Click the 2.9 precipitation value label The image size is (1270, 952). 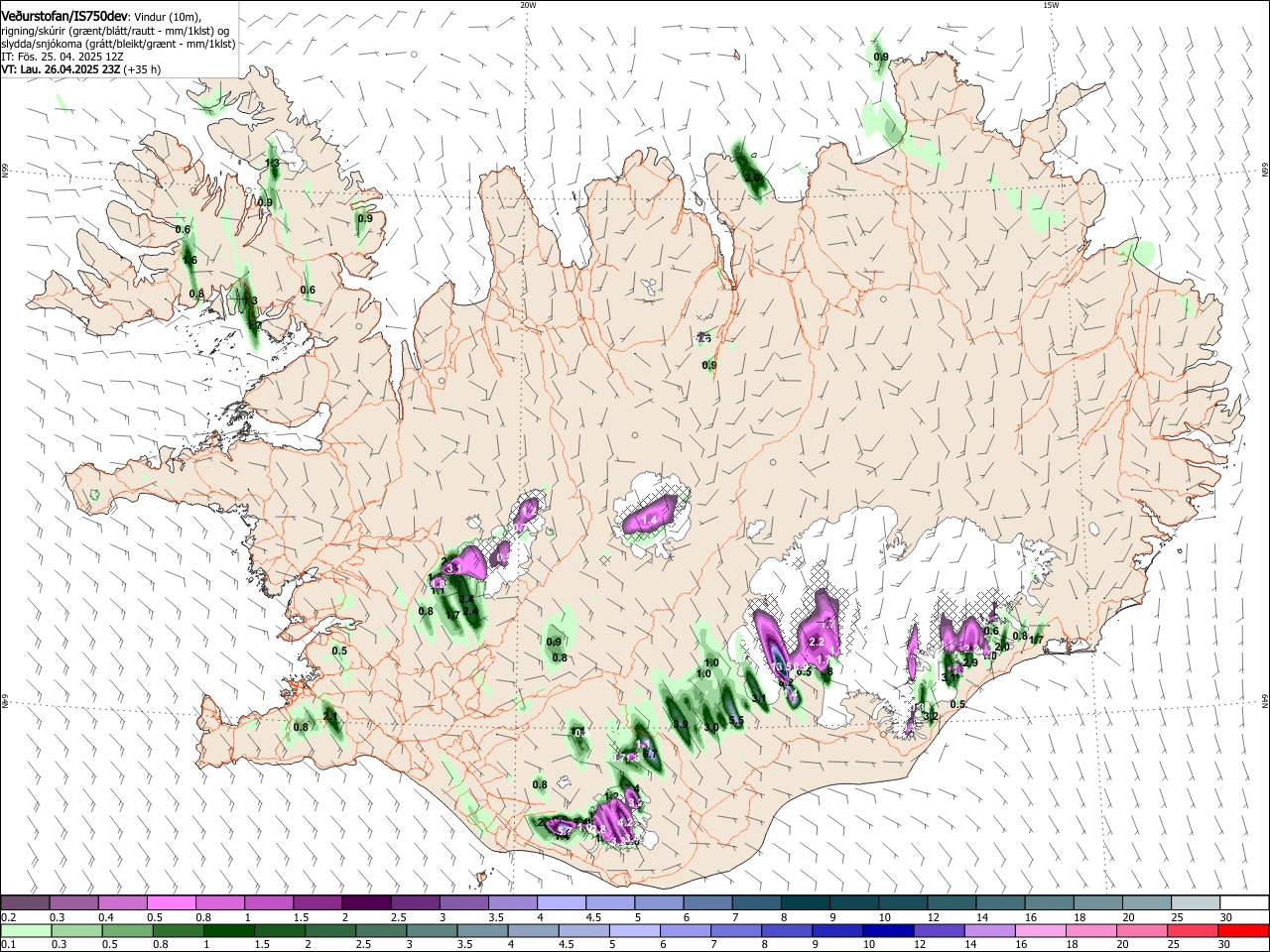coord(970,662)
